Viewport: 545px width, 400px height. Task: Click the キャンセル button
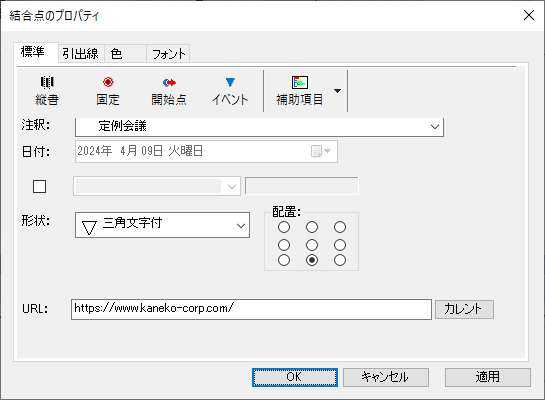386,377
